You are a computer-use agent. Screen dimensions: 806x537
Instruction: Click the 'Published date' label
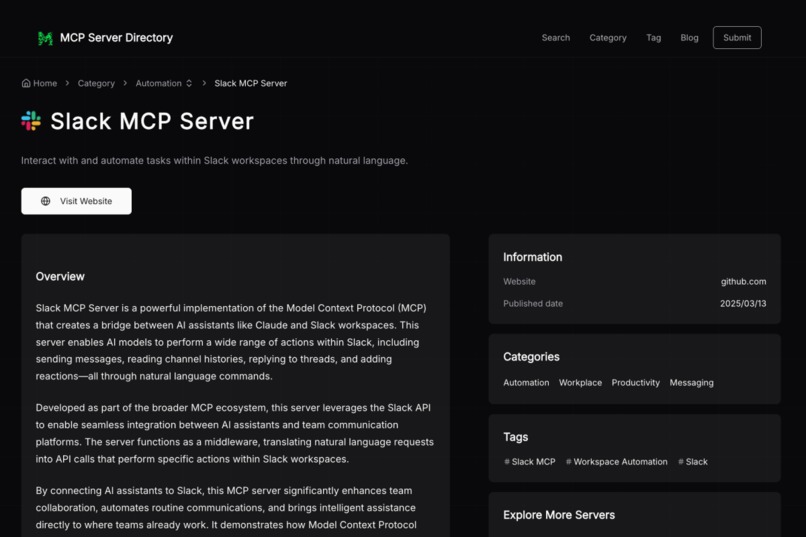[x=533, y=304]
